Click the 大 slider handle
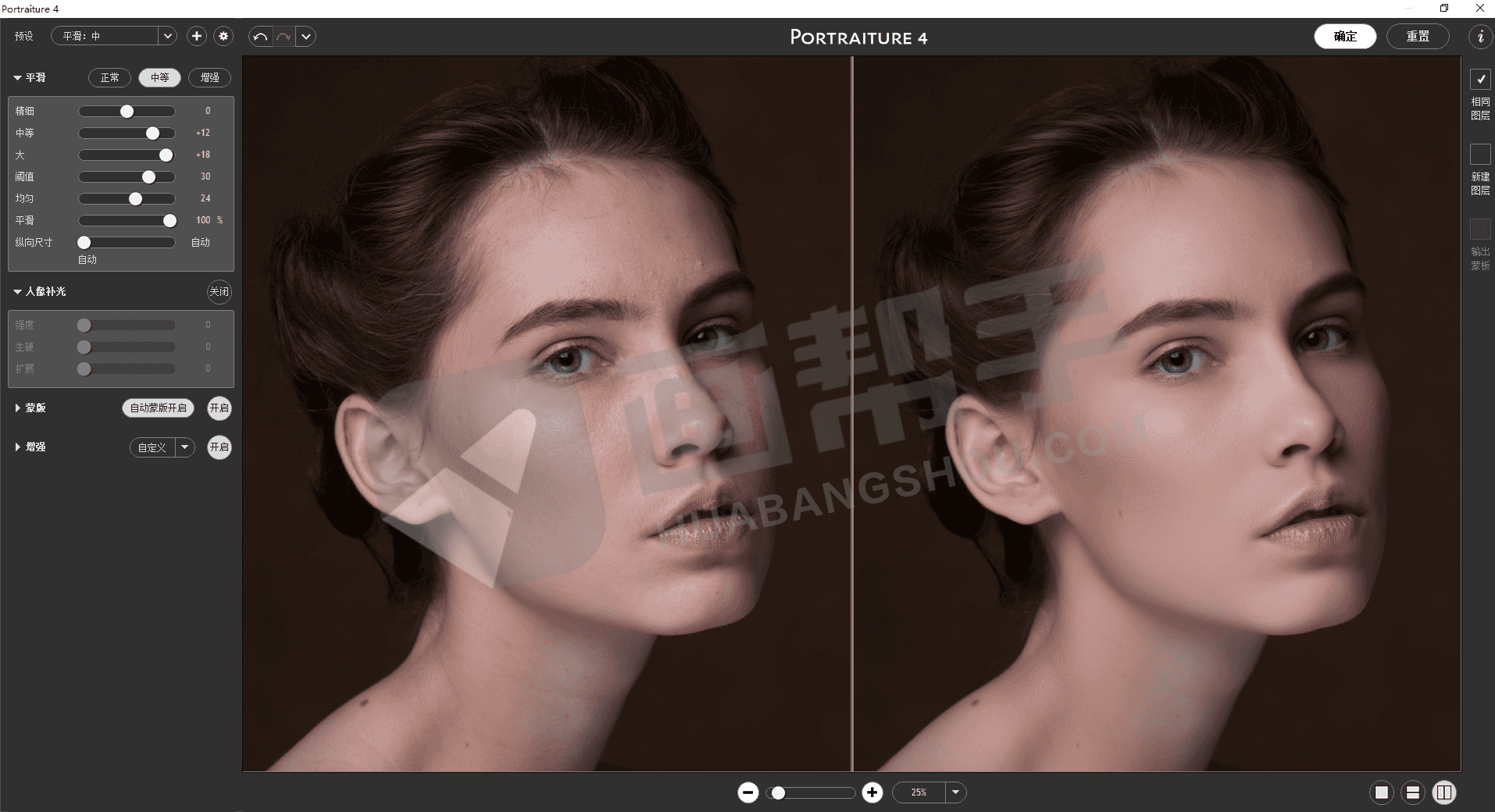 [x=166, y=155]
